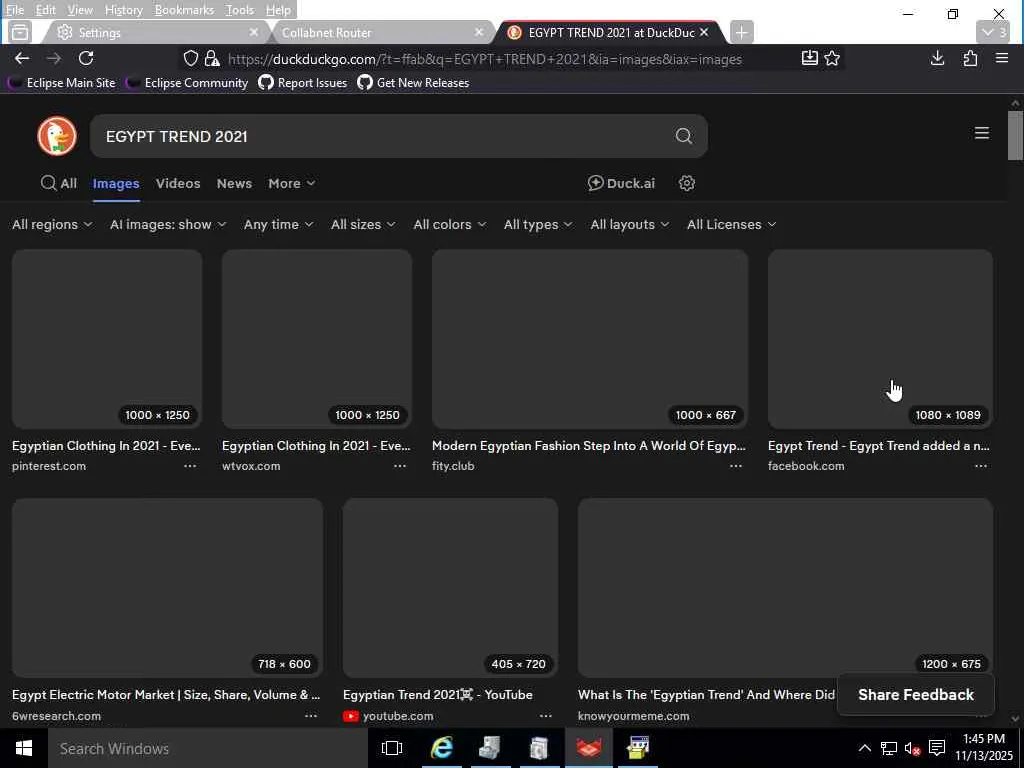Open the Windows Start menu

click(24, 748)
